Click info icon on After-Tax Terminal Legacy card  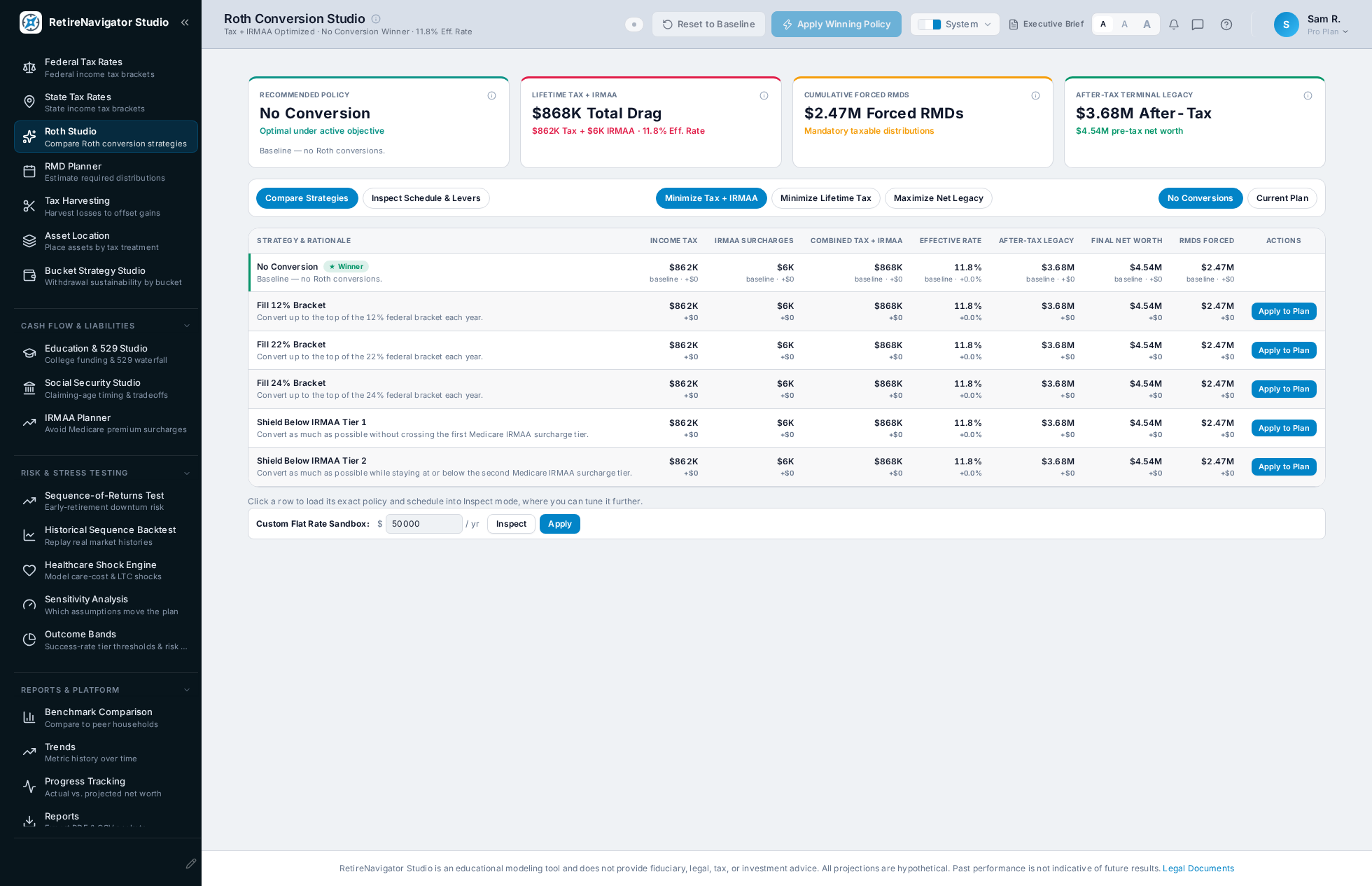click(x=1308, y=96)
